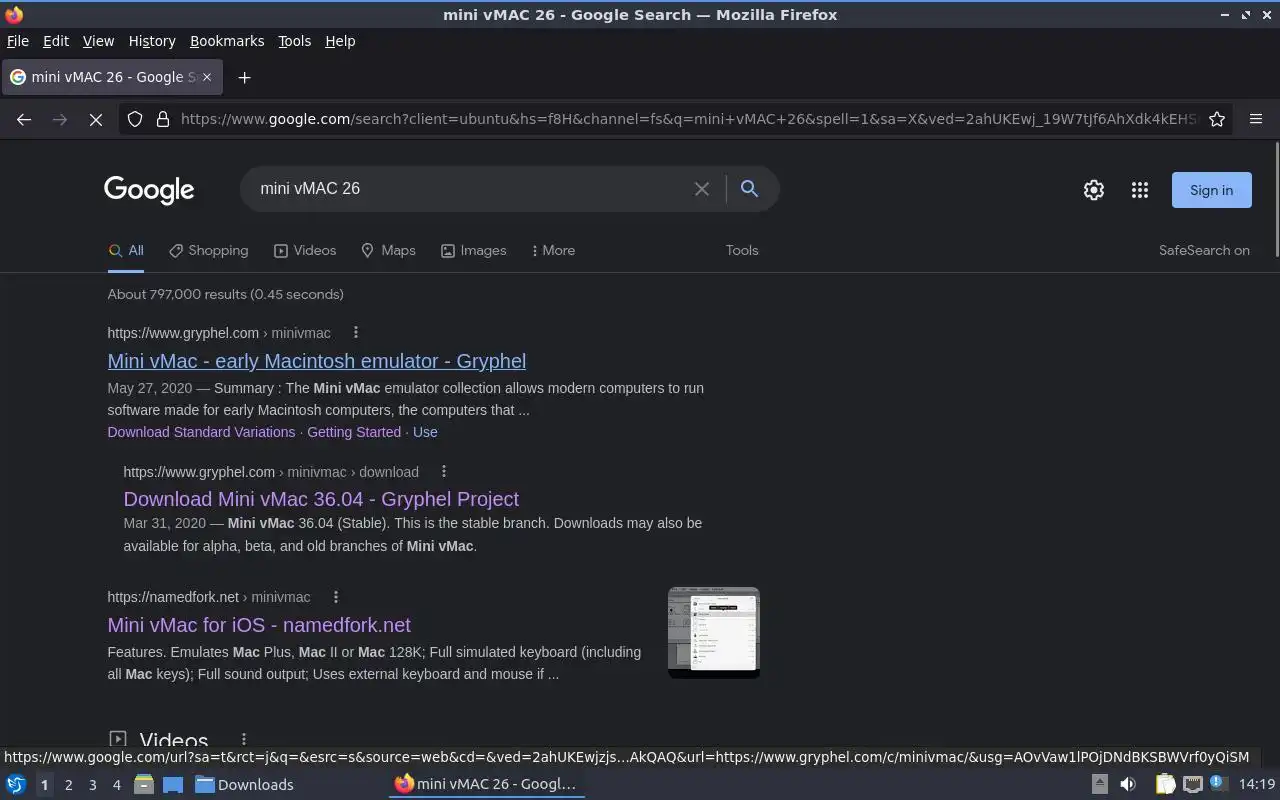
Task: Open the Google apps grid
Action: point(1140,190)
